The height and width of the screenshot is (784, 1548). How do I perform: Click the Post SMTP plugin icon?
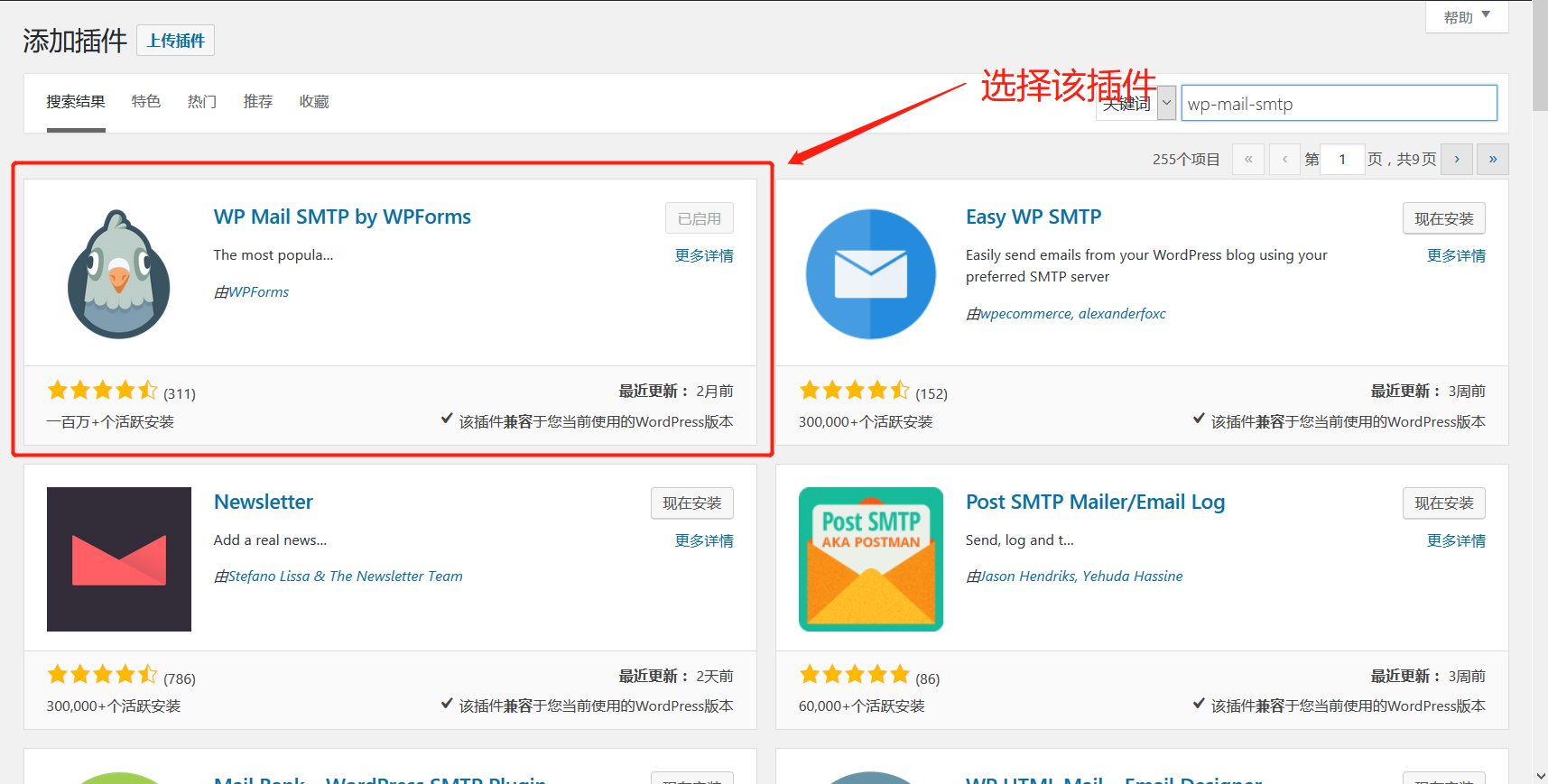point(871,559)
